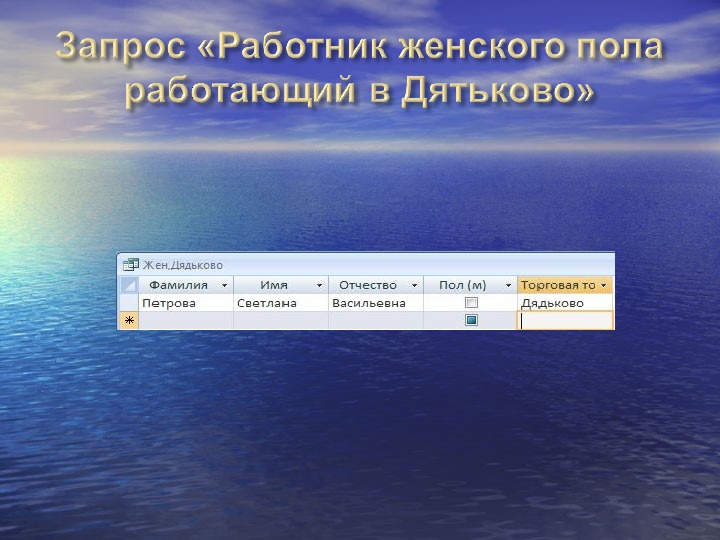
Task: Select the Петрова record row selector
Action: (129, 303)
